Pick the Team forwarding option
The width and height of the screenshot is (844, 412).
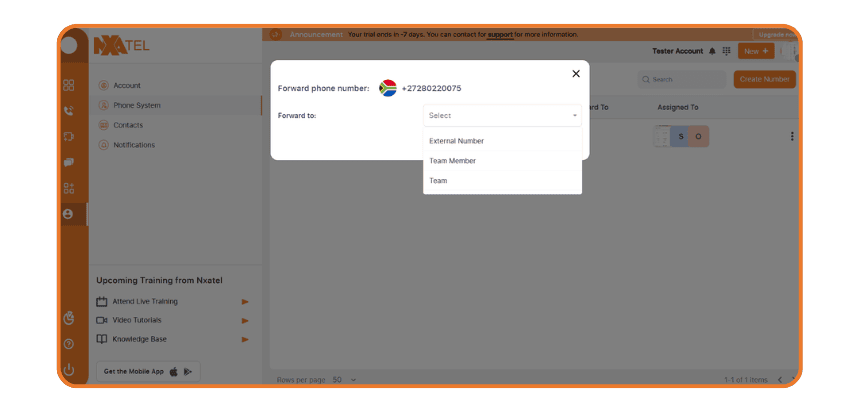tap(438, 181)
